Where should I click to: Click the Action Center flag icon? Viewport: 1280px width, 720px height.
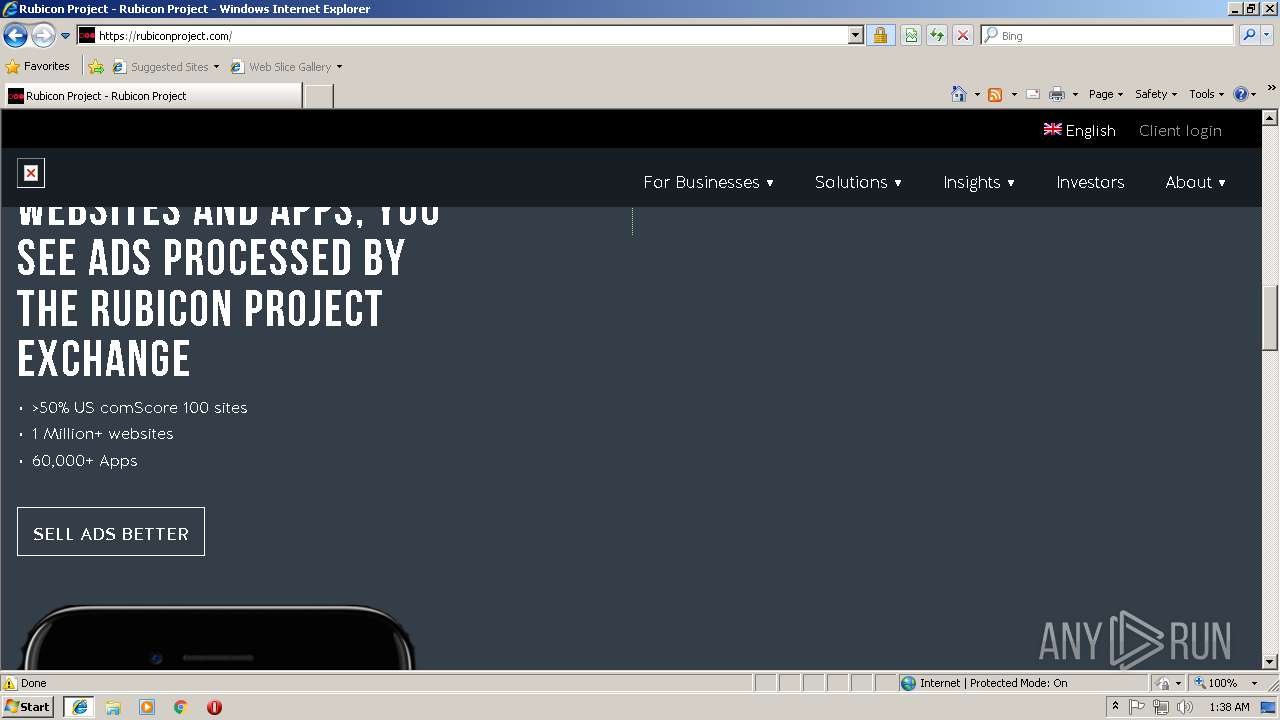point(1137,707)
